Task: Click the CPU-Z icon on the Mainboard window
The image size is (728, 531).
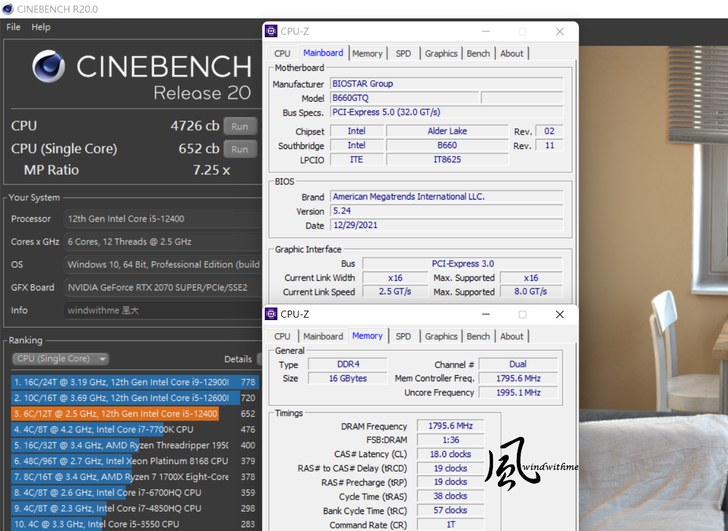Action: pyautogui.click(x=271, y=32)
